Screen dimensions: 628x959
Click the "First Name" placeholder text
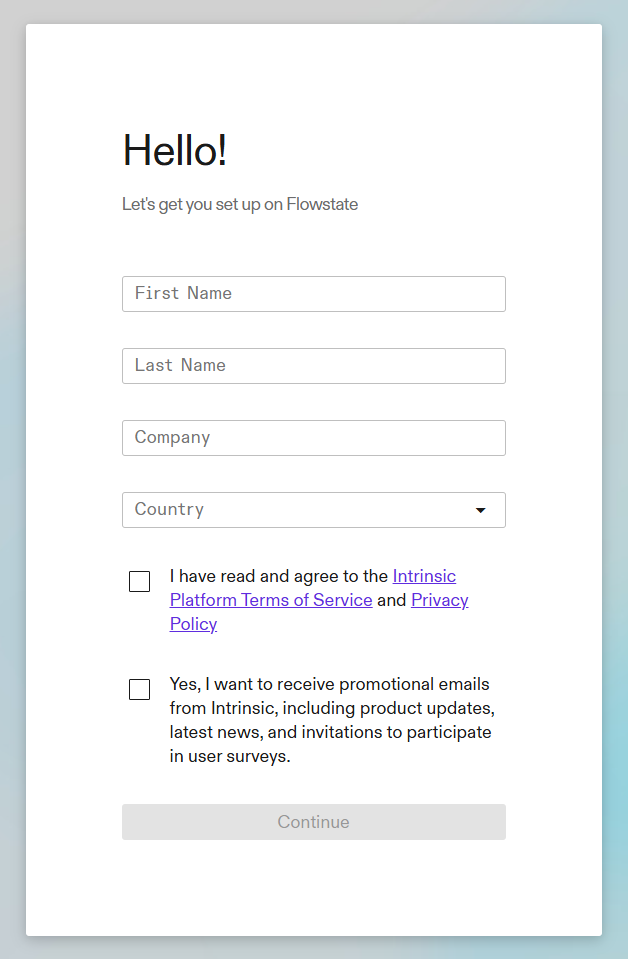183,294
